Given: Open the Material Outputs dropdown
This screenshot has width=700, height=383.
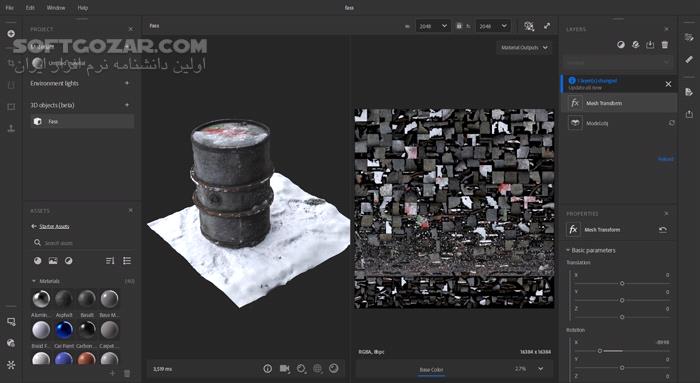Looking at the screenshot, I should coord(524,48).
